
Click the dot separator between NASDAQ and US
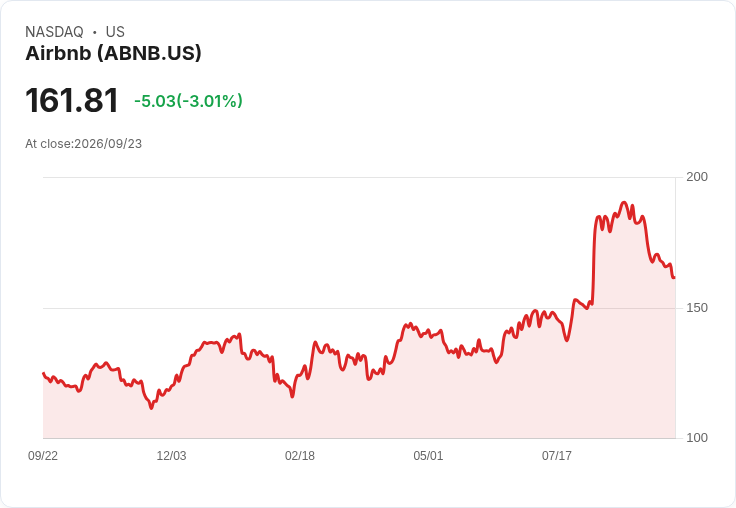94,32
